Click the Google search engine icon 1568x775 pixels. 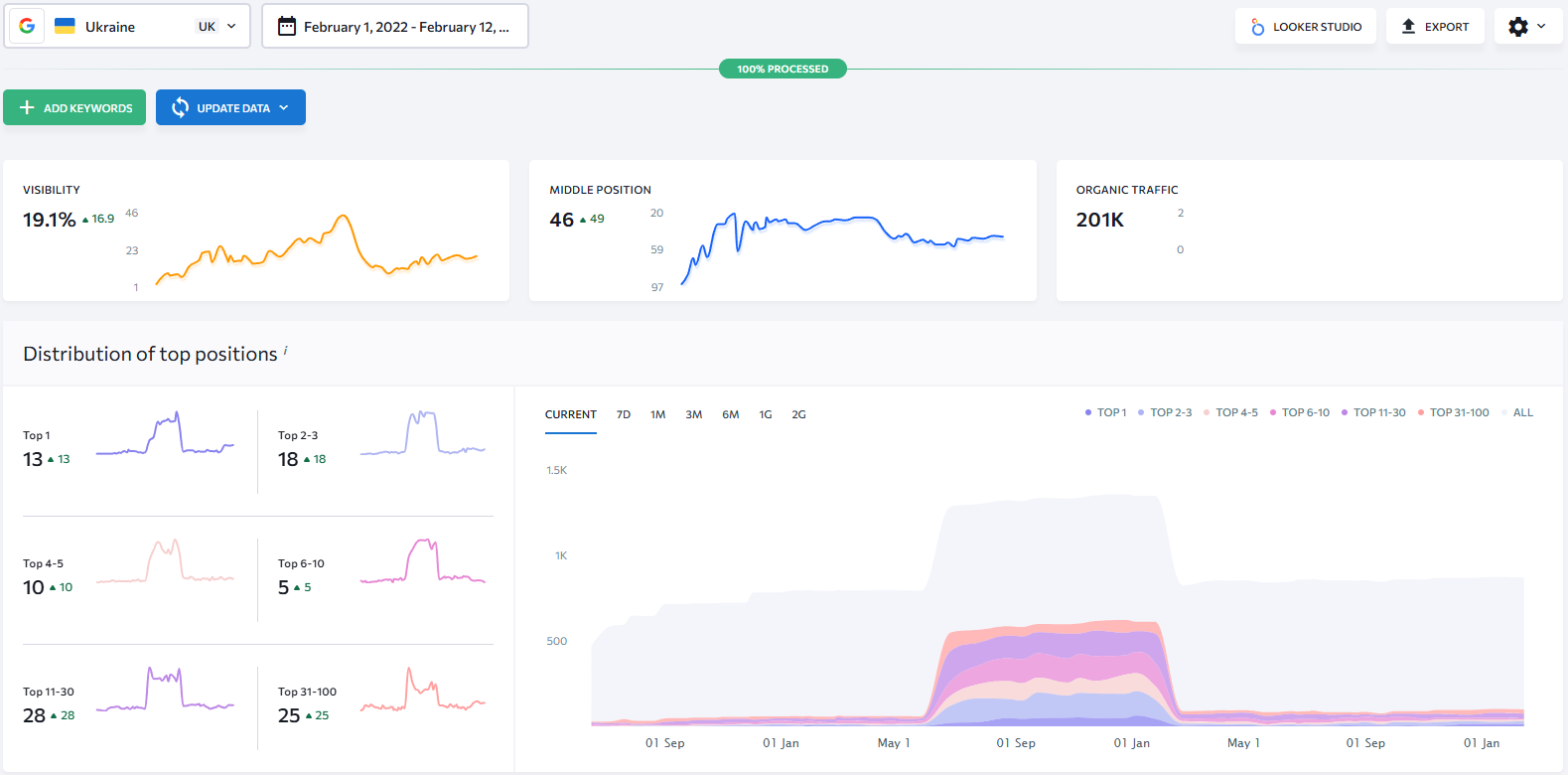point(27,27)
